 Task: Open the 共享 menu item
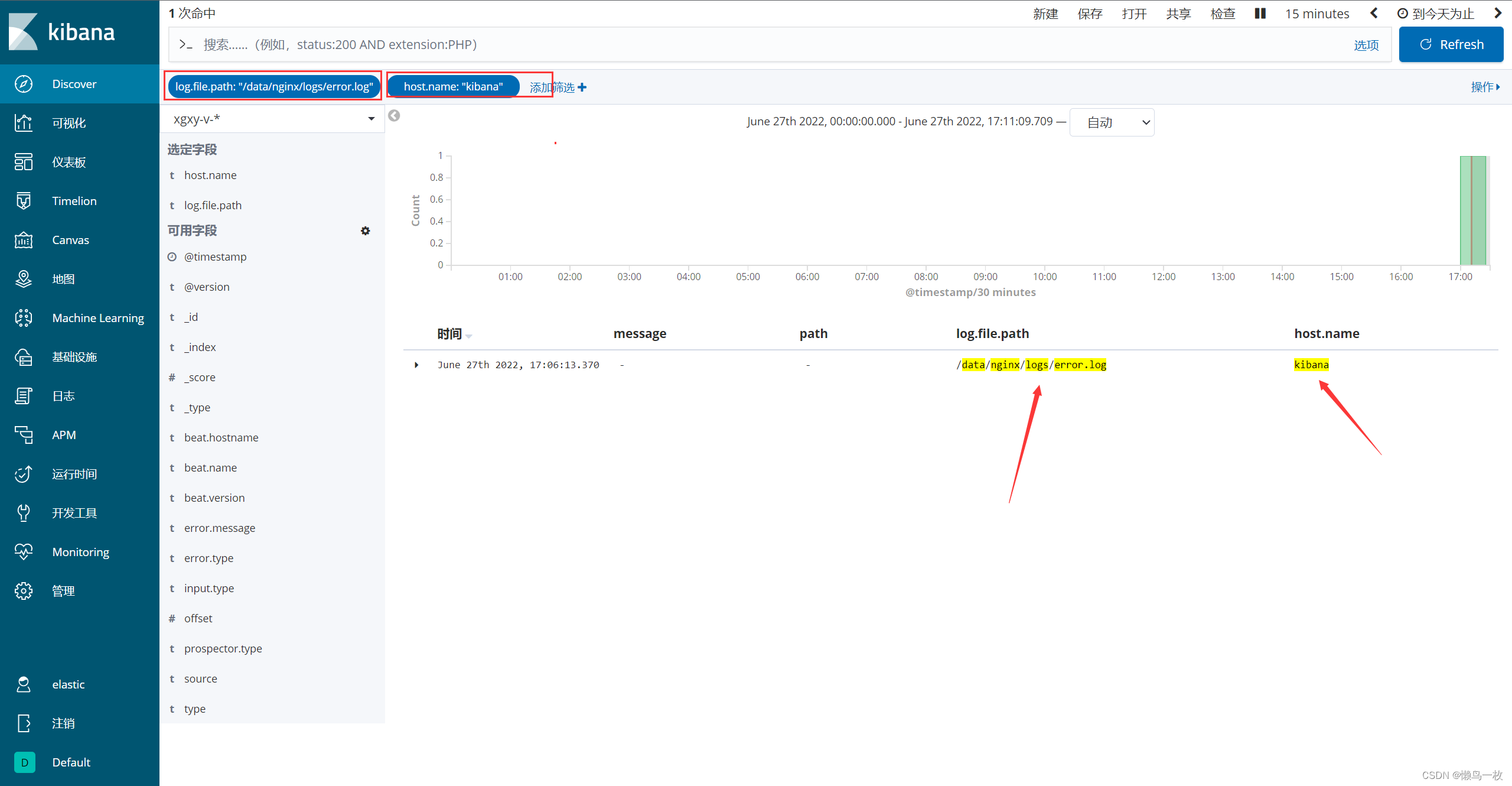click(x=1178, y=14)
